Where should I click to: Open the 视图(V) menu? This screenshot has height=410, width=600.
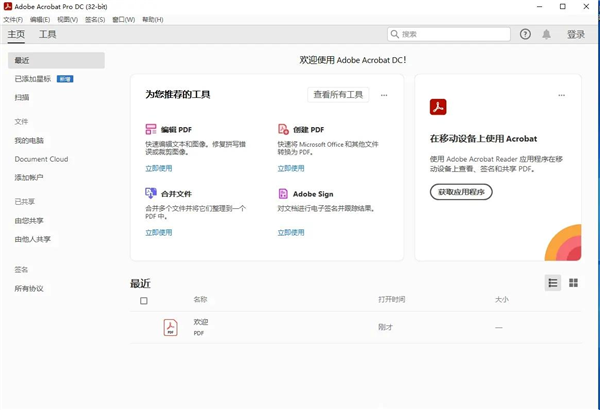[67, 19]
